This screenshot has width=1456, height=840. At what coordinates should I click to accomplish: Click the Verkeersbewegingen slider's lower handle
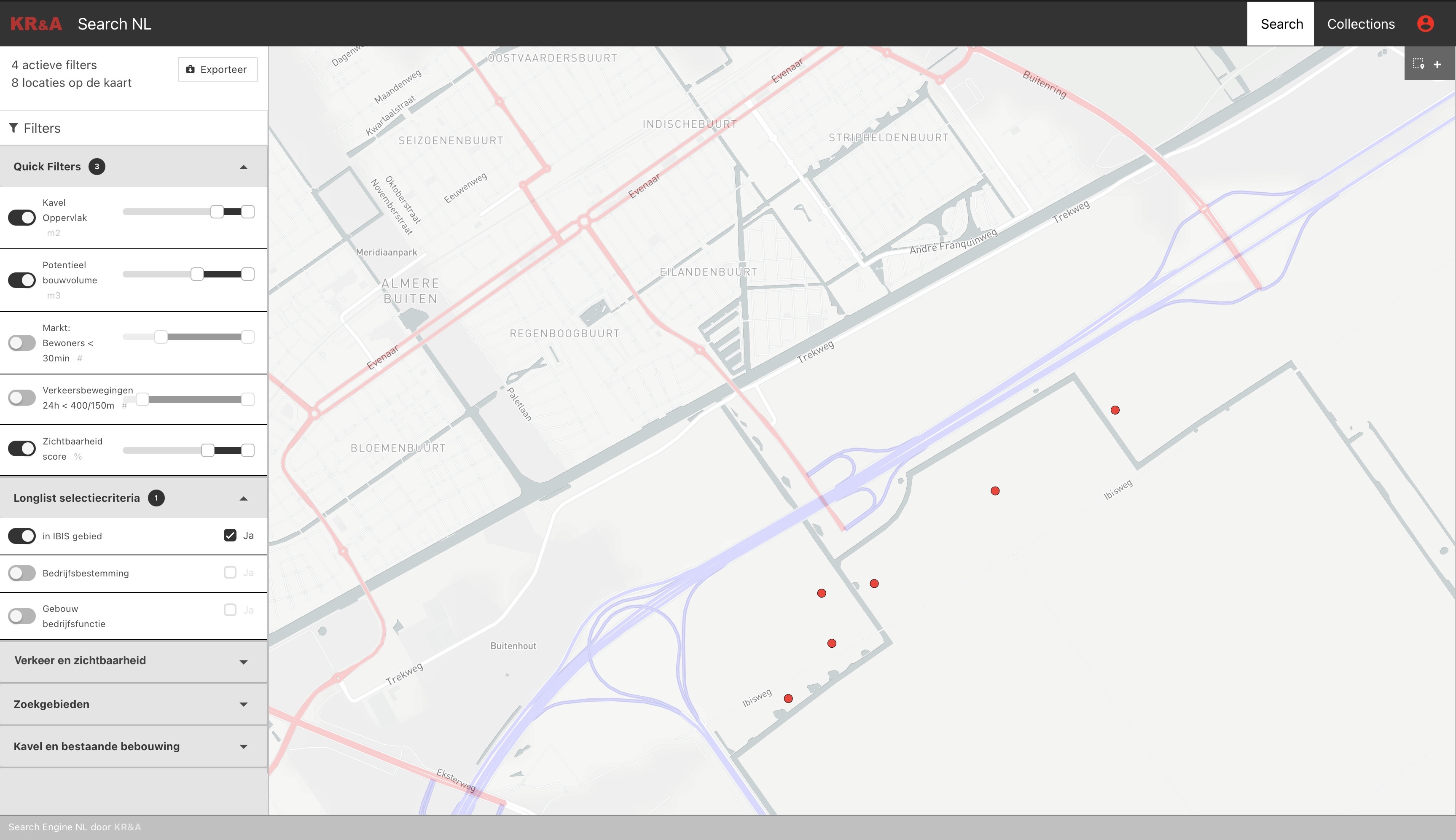(x=142, y=399)
